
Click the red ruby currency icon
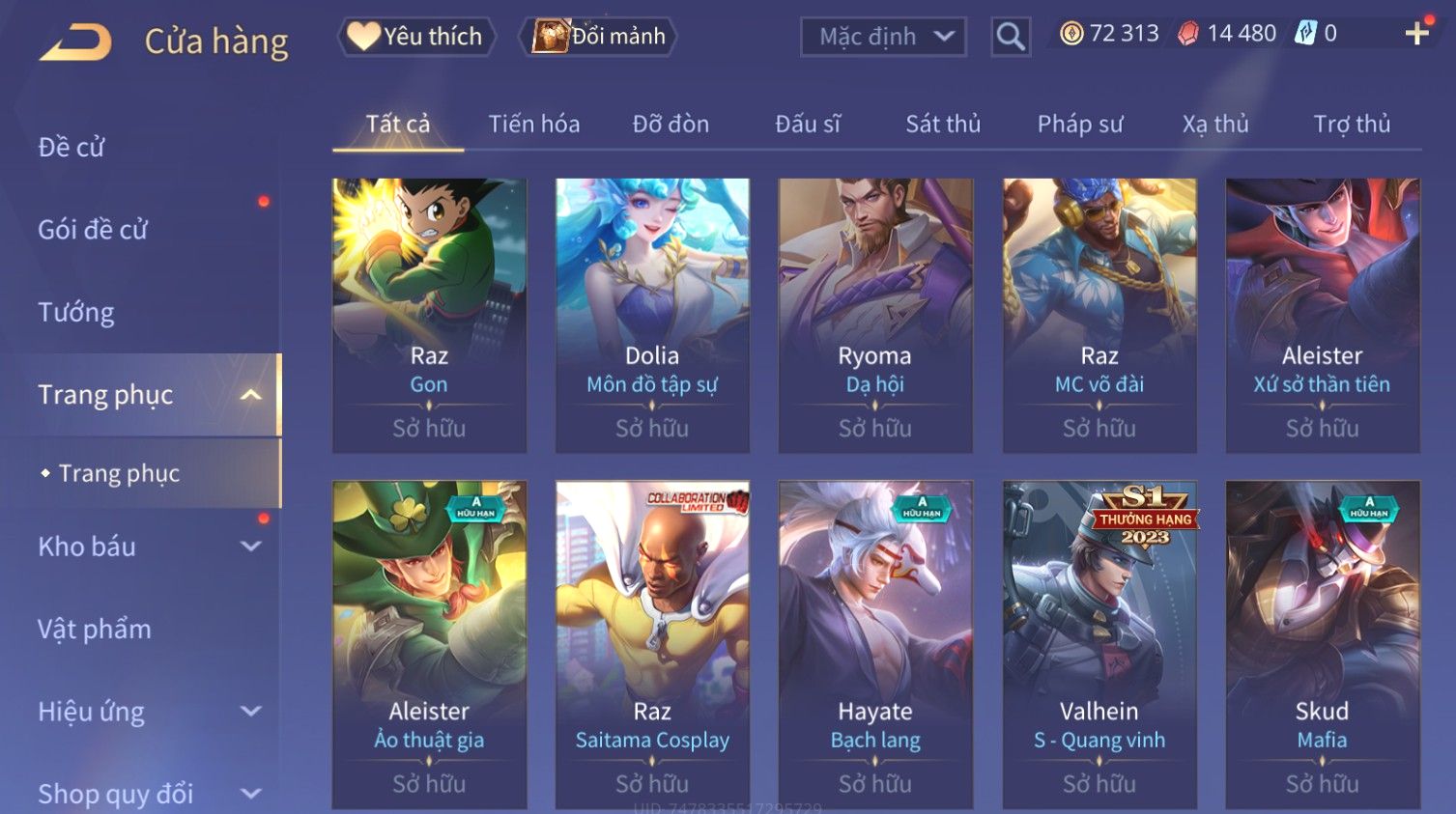[x=1187, y=34]
